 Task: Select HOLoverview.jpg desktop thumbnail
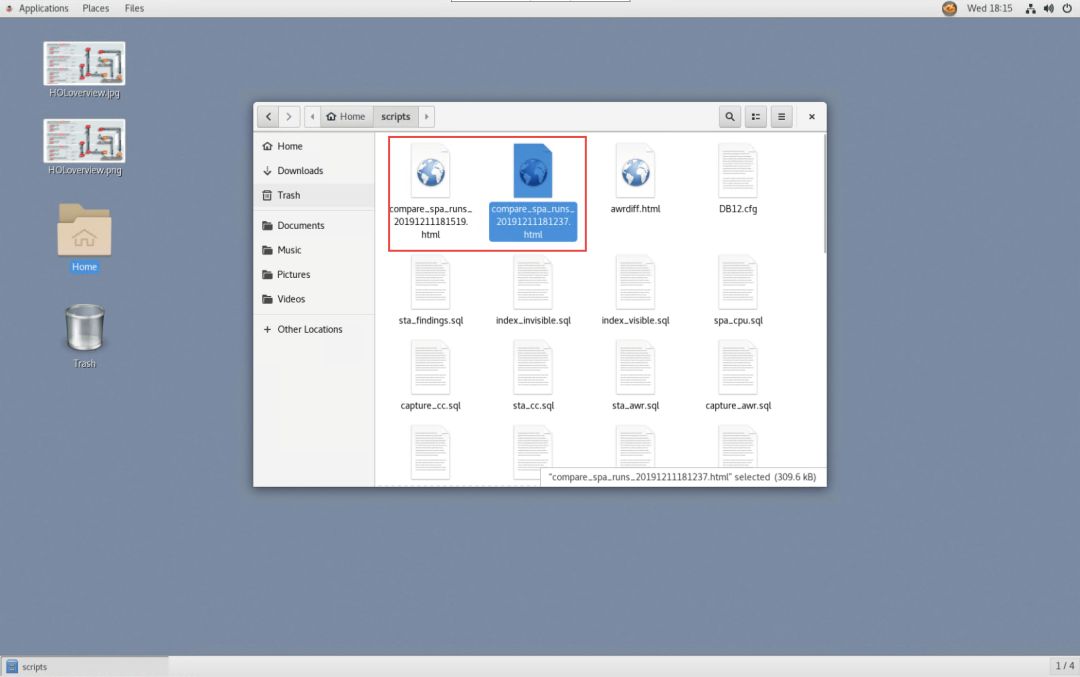(84, 63)
